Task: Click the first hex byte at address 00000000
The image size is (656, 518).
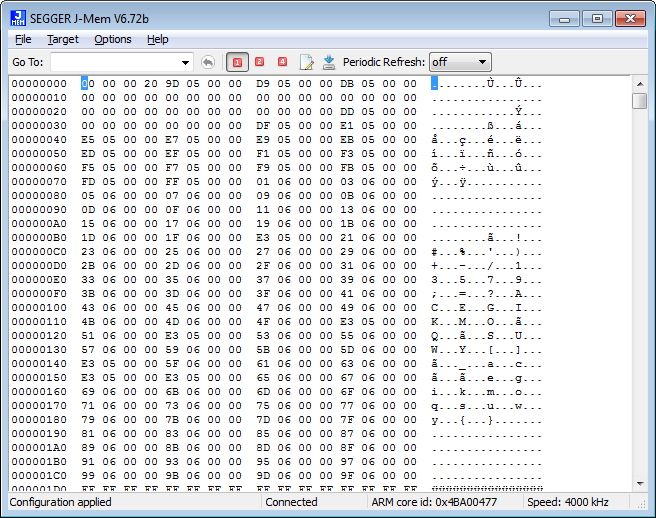Action: [x=86, y=84]
